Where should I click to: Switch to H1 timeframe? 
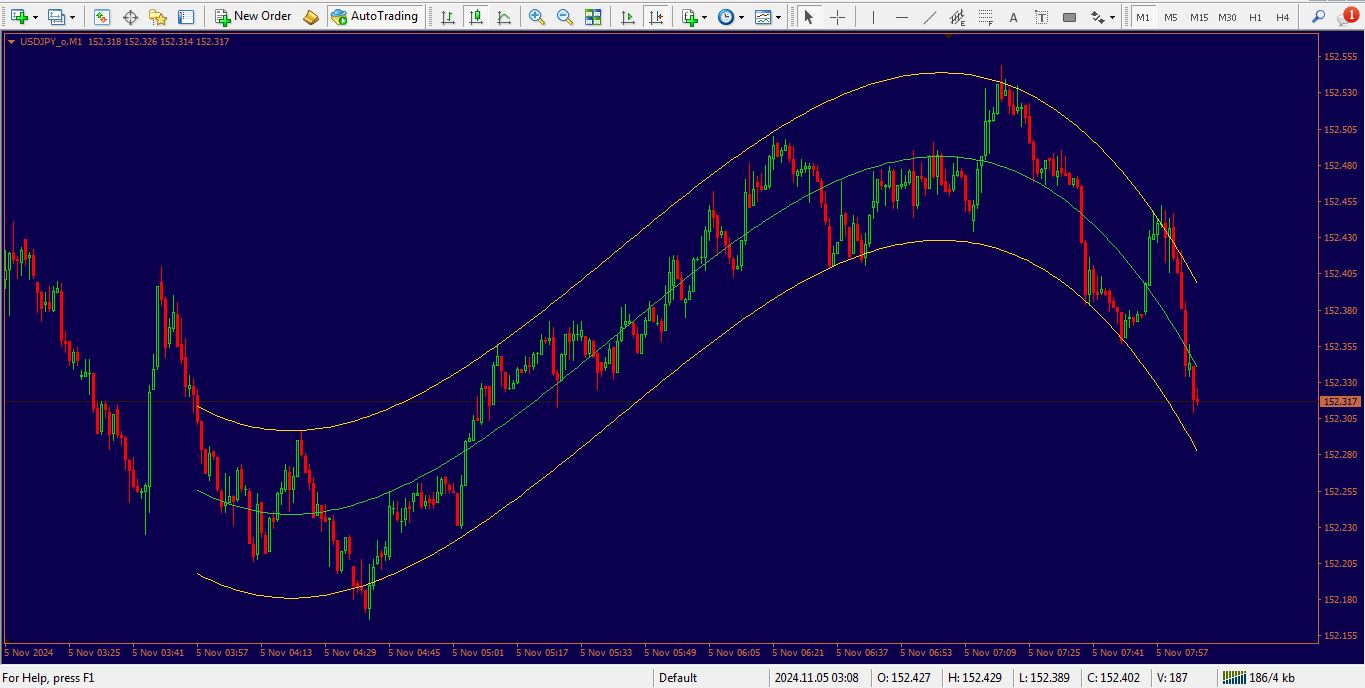point(1255,17)
